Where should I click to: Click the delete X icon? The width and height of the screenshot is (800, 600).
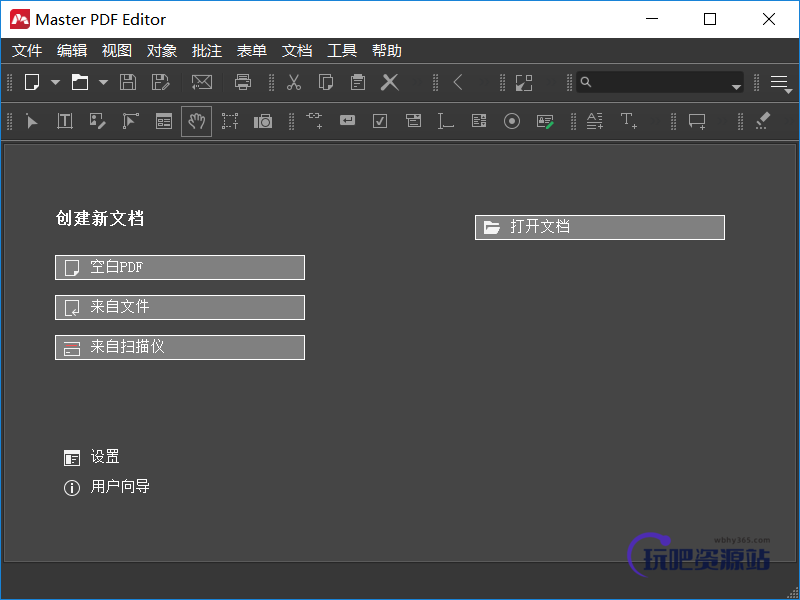point(390,82)
